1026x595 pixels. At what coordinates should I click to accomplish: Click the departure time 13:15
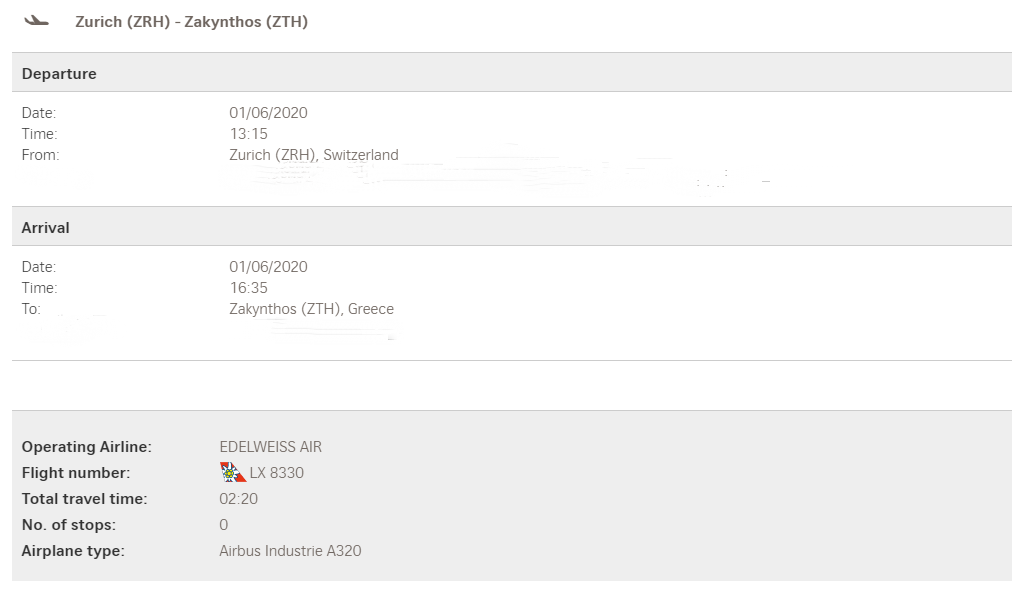pyautogui.click(x=248, y=134)
